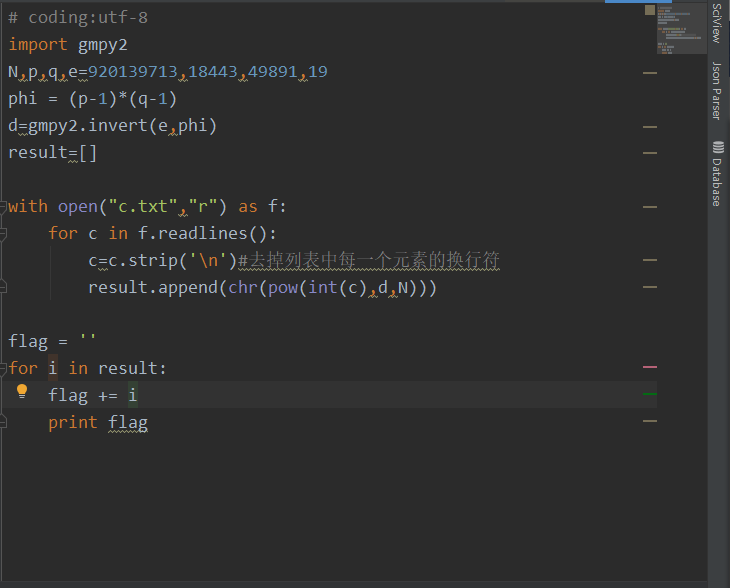The image size is (730, 588).
Task: Collapse the 'for i in result' loop
Action: click(3, 369)
